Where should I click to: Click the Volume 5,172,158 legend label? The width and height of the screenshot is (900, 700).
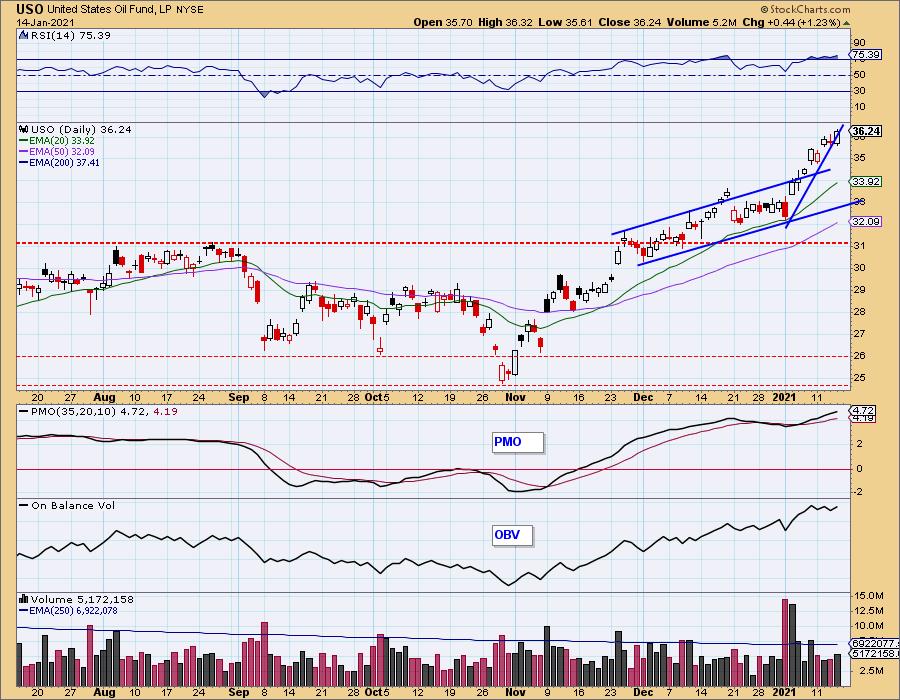click(82, 600)
